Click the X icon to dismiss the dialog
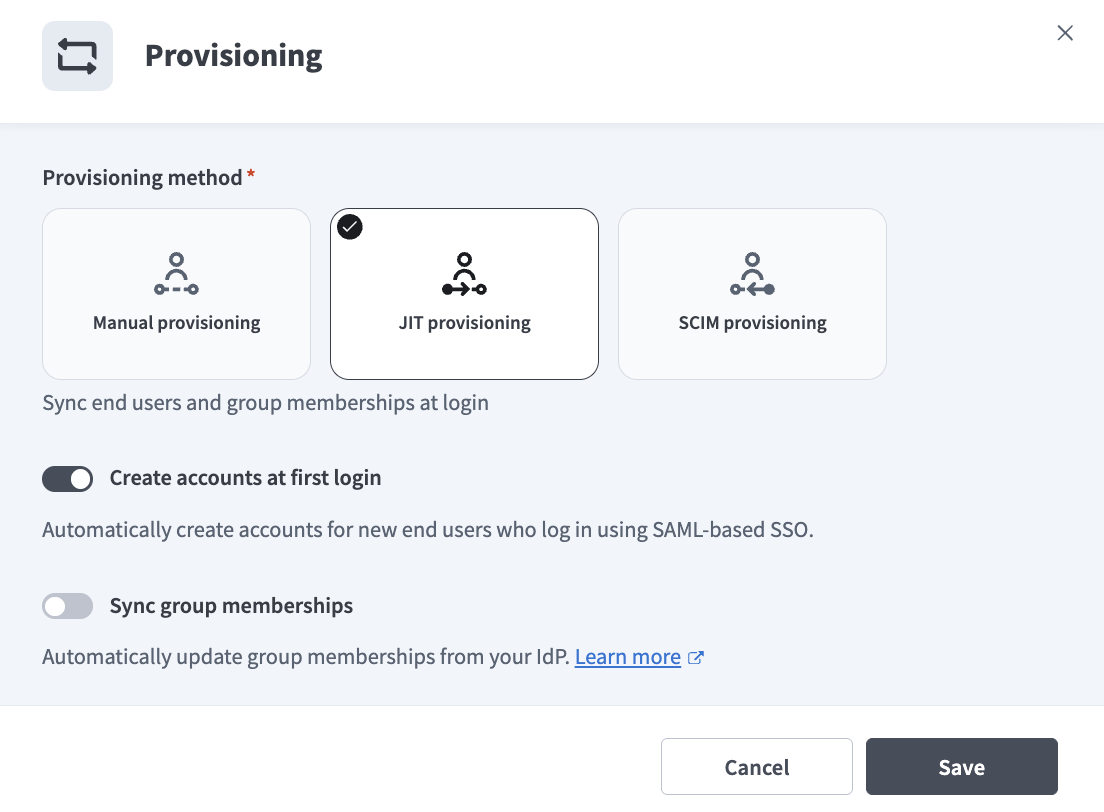 coord(1065,33)
